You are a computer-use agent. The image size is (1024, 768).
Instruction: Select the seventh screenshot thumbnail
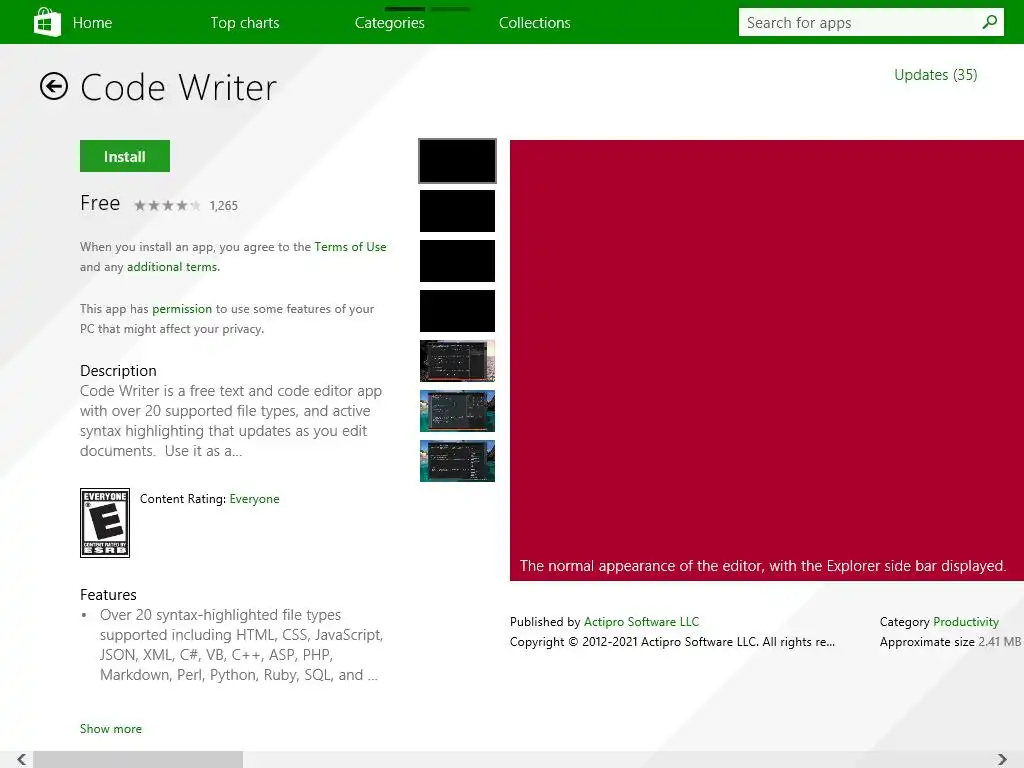tap(457, 461)
